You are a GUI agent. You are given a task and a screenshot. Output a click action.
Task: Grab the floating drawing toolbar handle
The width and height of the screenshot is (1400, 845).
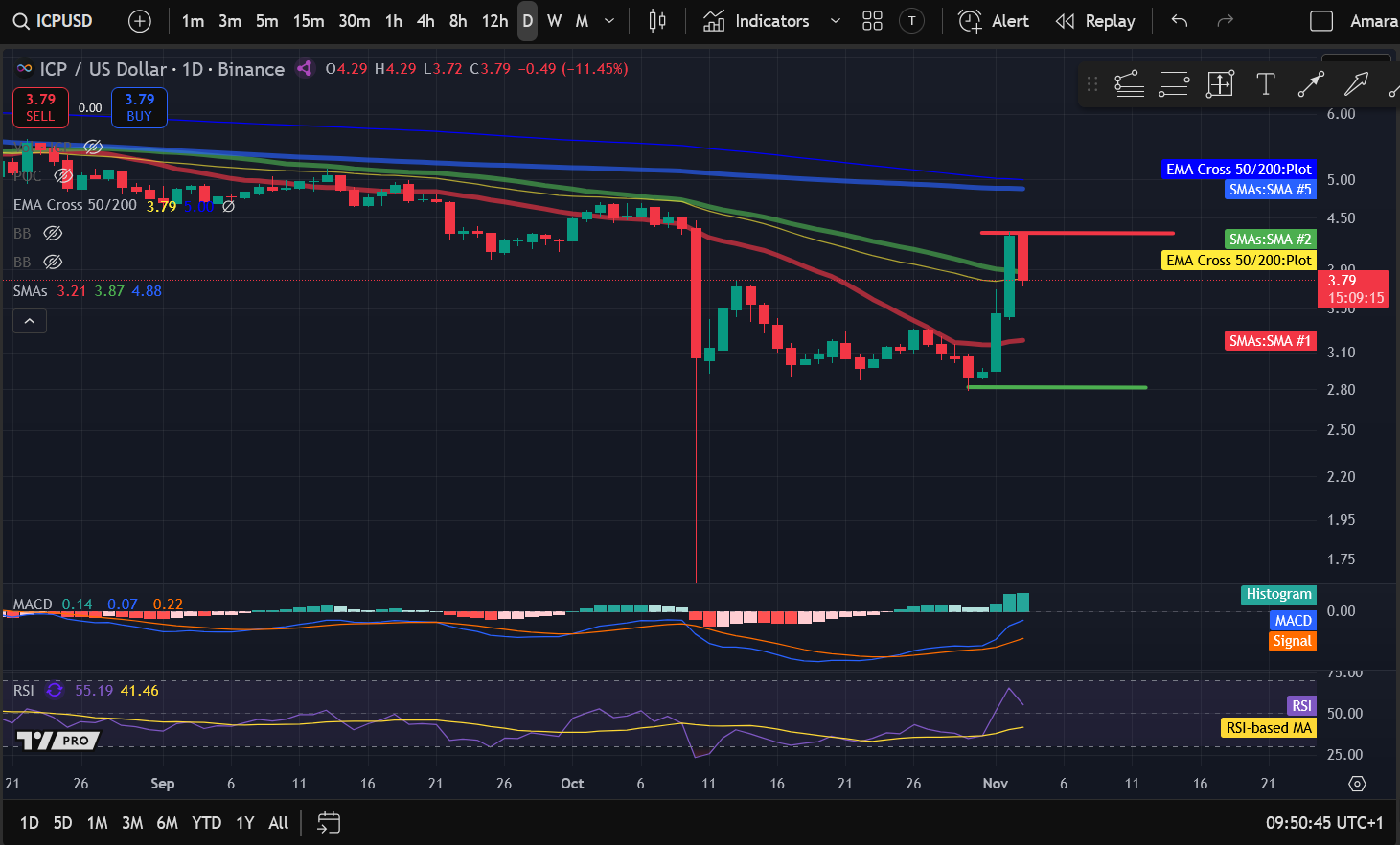[x=1091, y=84]
